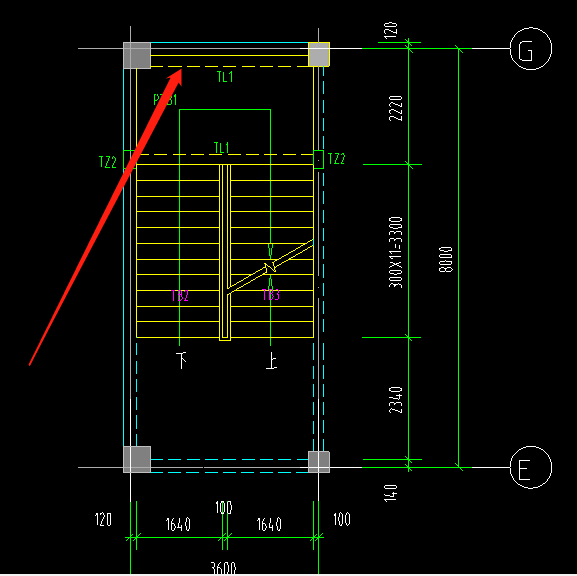This screenshot has width=577, height=576.
Task: Click the 100 dimension above the stair well gap
Action: (224, 508)
